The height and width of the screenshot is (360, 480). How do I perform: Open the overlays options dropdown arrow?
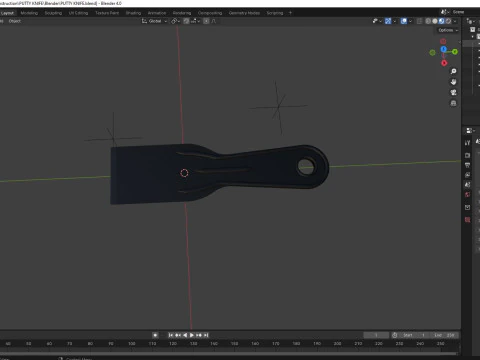point(411,21)
